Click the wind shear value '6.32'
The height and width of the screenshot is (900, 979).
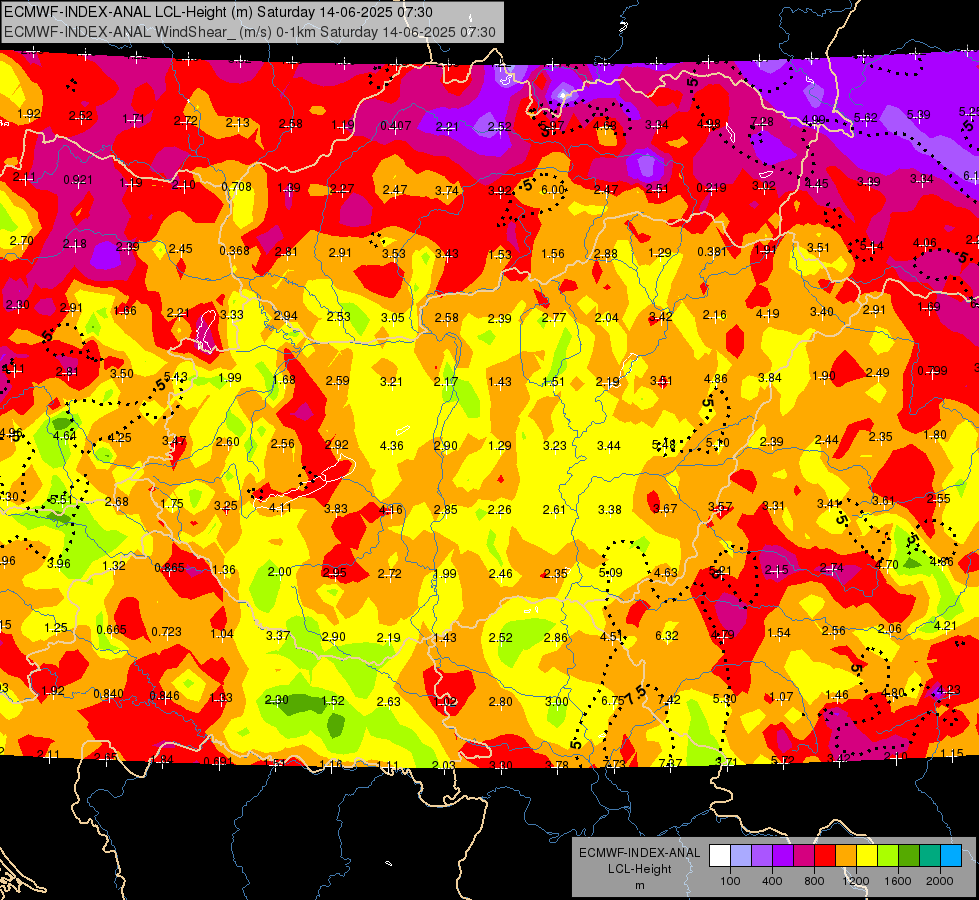pos(667,636)
